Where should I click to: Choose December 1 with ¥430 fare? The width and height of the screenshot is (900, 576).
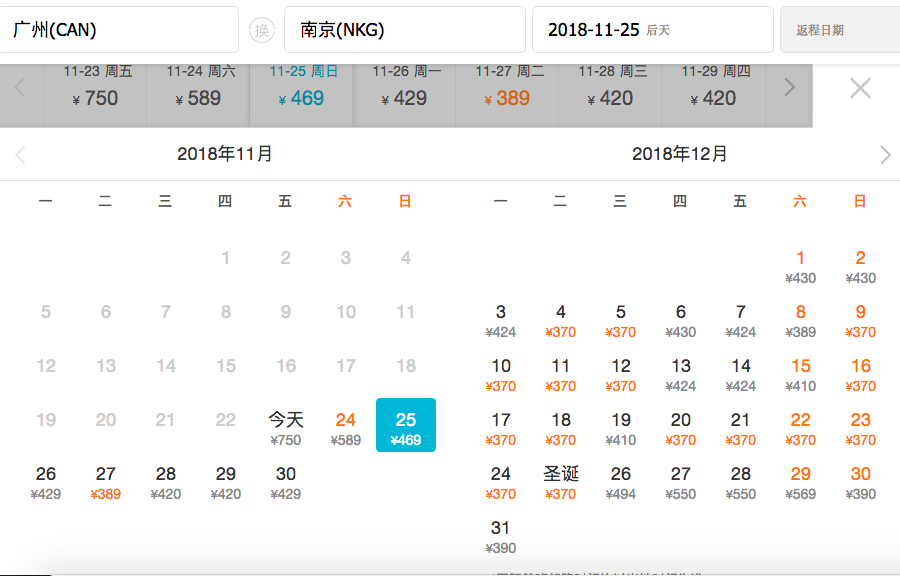tap(800, 265)
